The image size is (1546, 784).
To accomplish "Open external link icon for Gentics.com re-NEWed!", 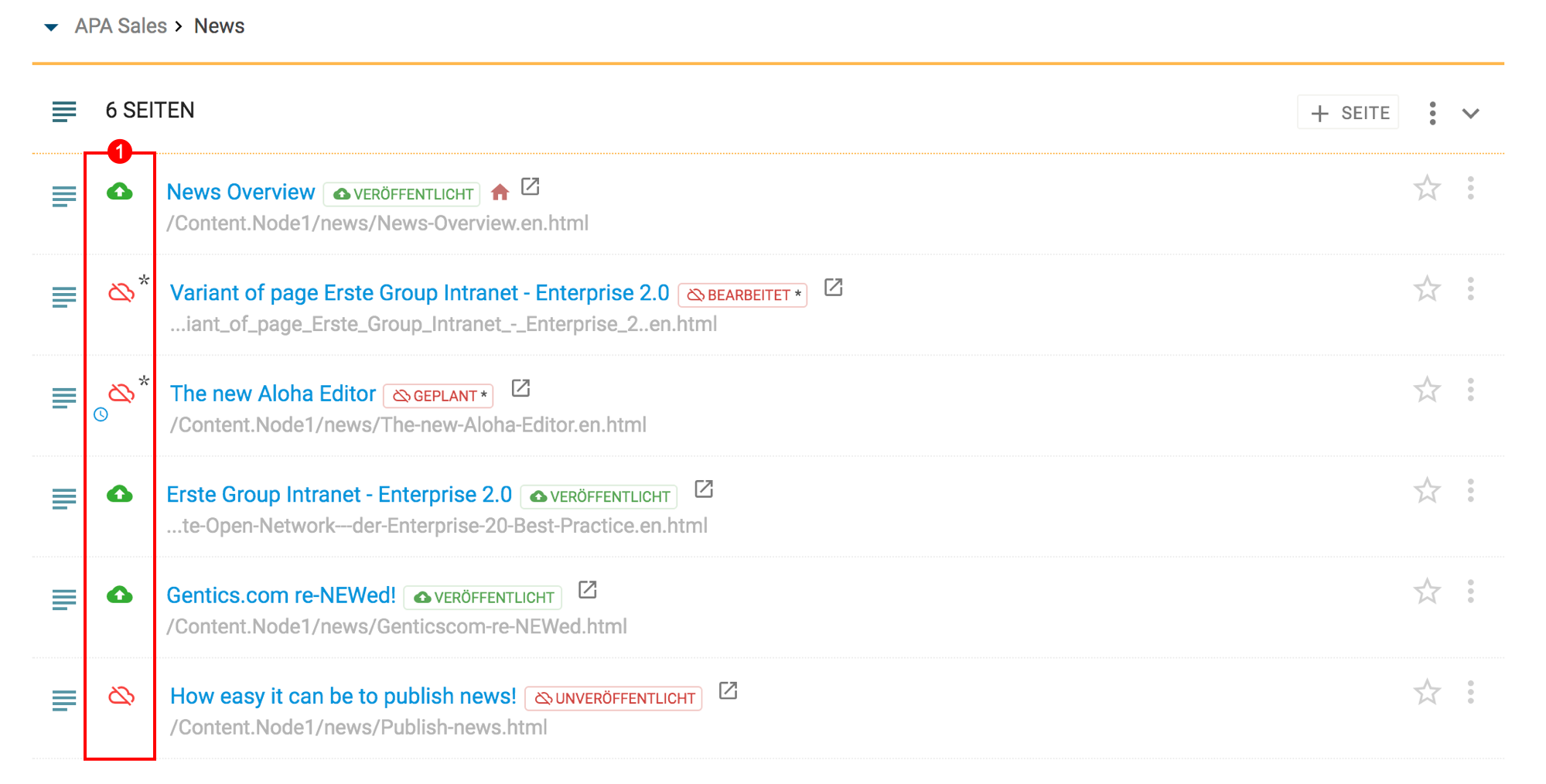I will (x=588, y=591).
